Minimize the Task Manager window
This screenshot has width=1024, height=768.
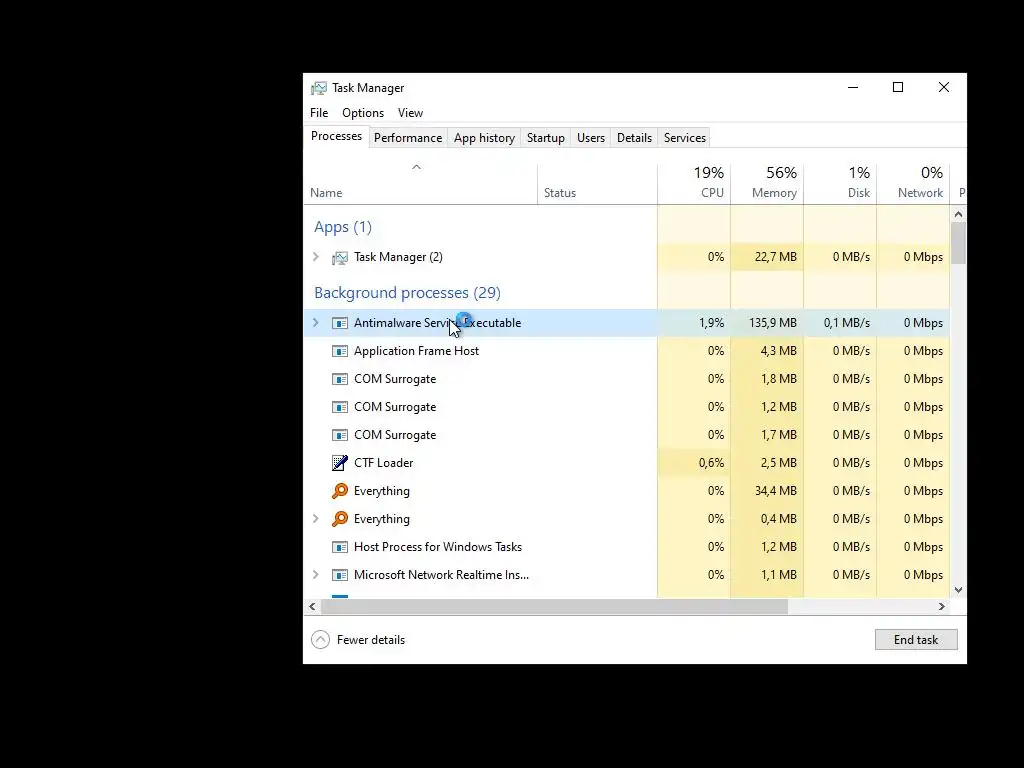point(853,88)
